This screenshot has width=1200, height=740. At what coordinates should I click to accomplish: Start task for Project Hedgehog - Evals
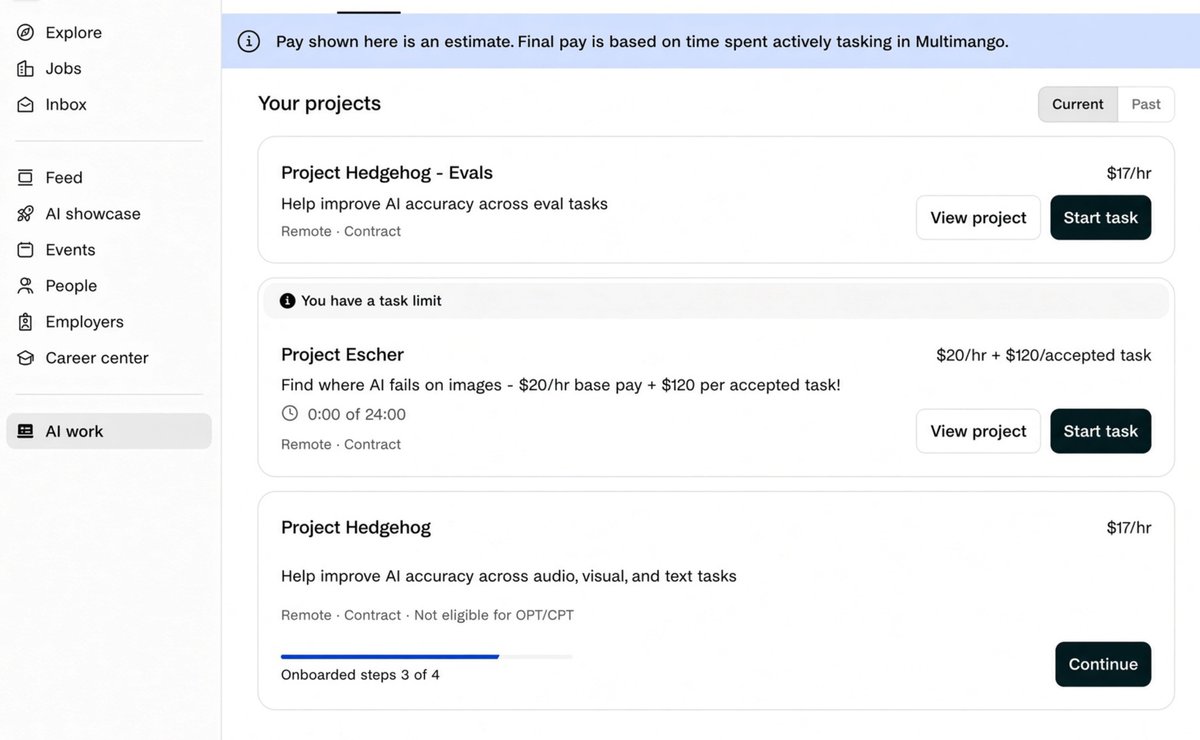(x=1100, y=218)
